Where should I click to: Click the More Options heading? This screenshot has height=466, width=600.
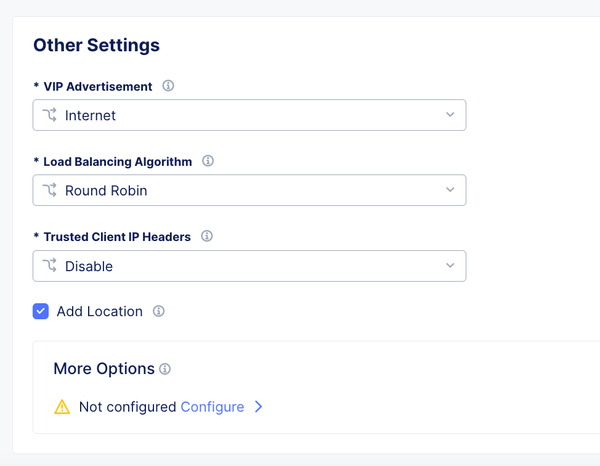pyautogui.click(x=104, y=369)
